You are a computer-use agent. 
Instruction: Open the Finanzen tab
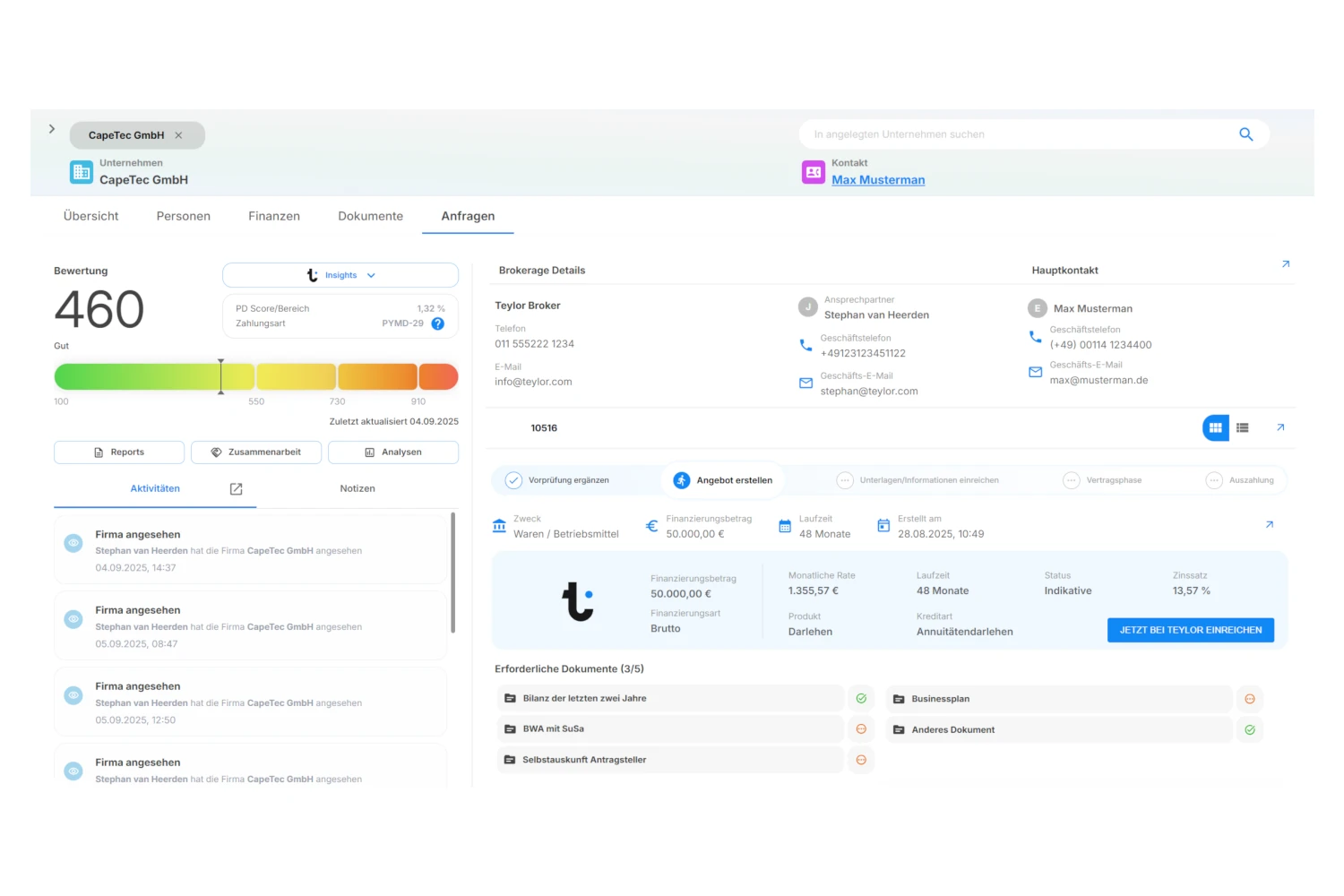pos(274,216)
